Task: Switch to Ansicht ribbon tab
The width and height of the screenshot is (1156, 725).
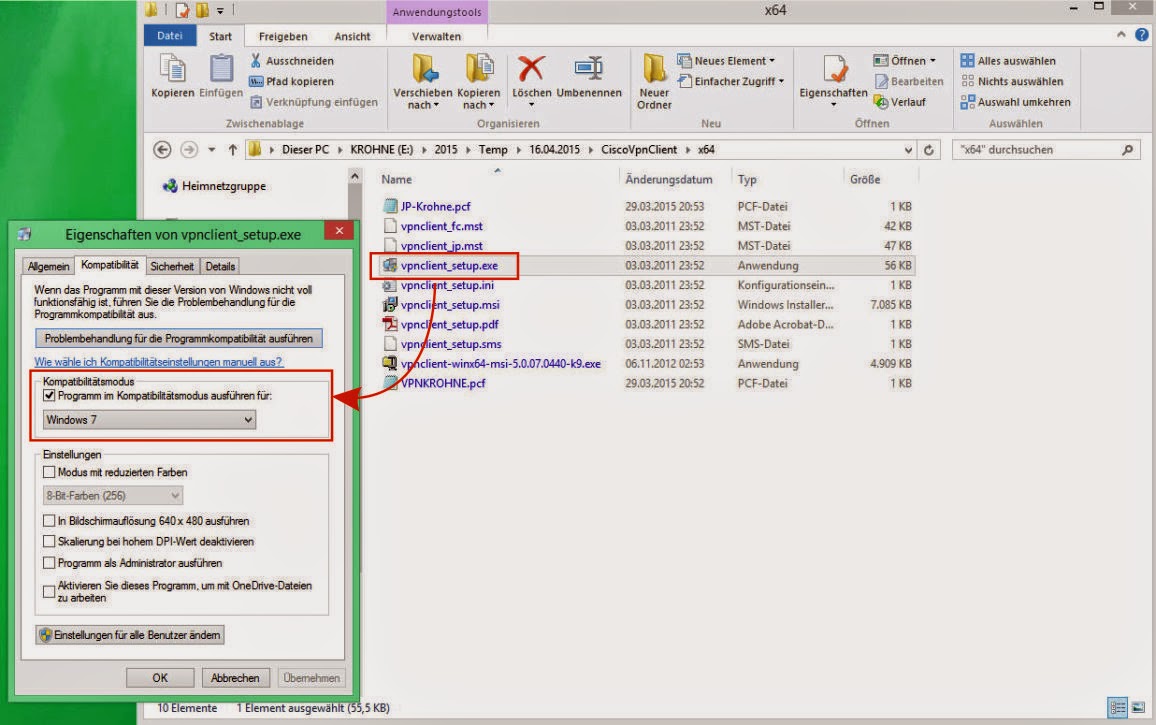Action: click(x=352, y=36)
